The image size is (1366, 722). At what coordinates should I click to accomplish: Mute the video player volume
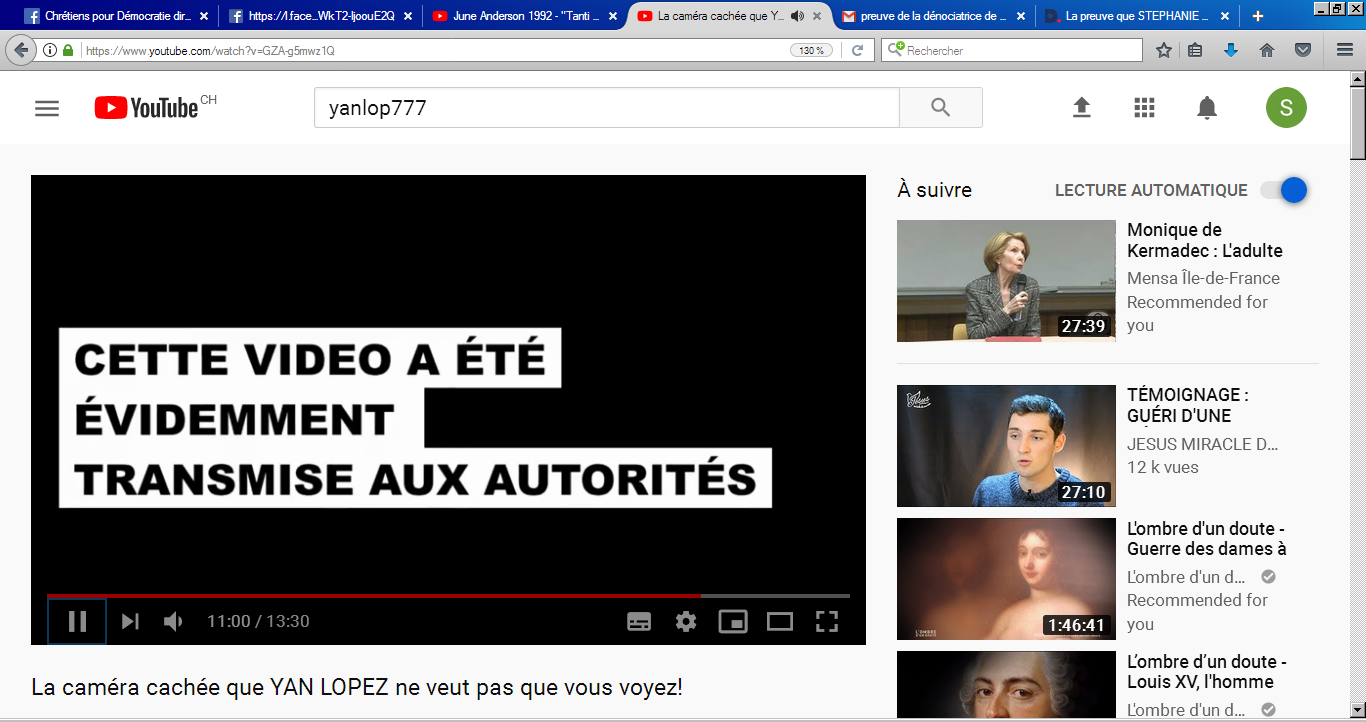(x=173, y=621)
